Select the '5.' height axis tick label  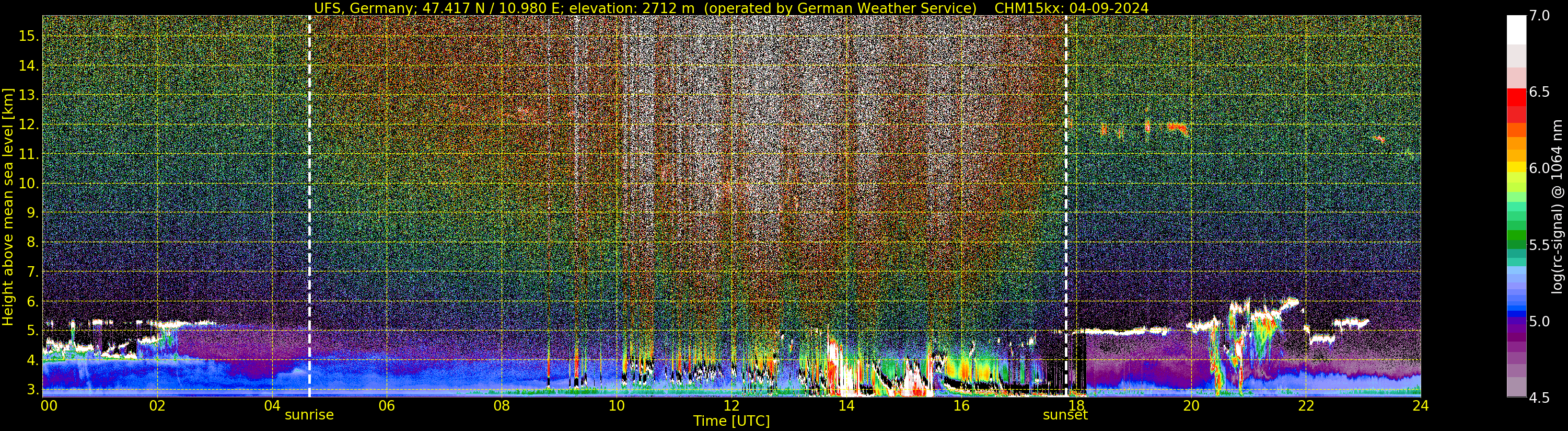pos(32,331)
